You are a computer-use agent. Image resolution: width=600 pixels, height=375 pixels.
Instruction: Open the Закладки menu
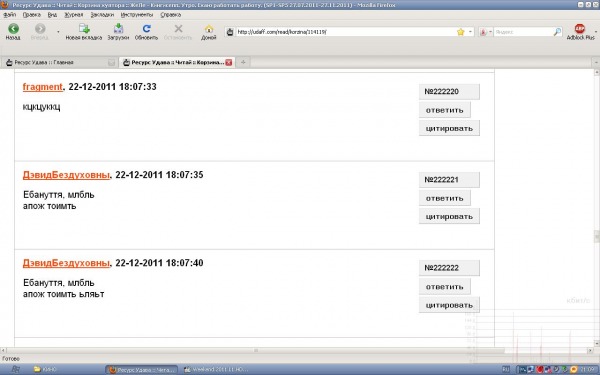pyautogui.click(x=102, y=15)
